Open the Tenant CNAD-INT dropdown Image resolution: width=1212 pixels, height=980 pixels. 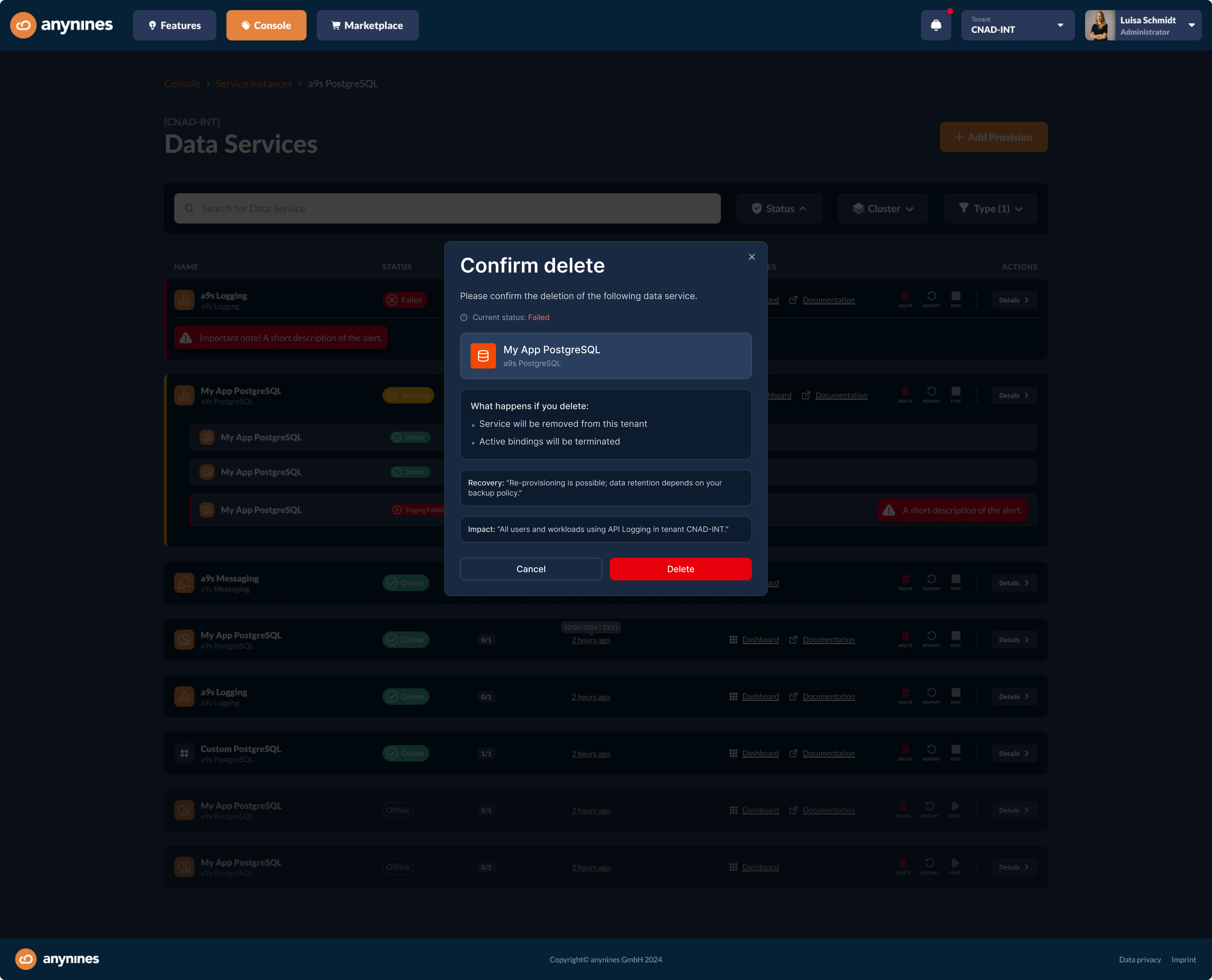coord(1018,25)
